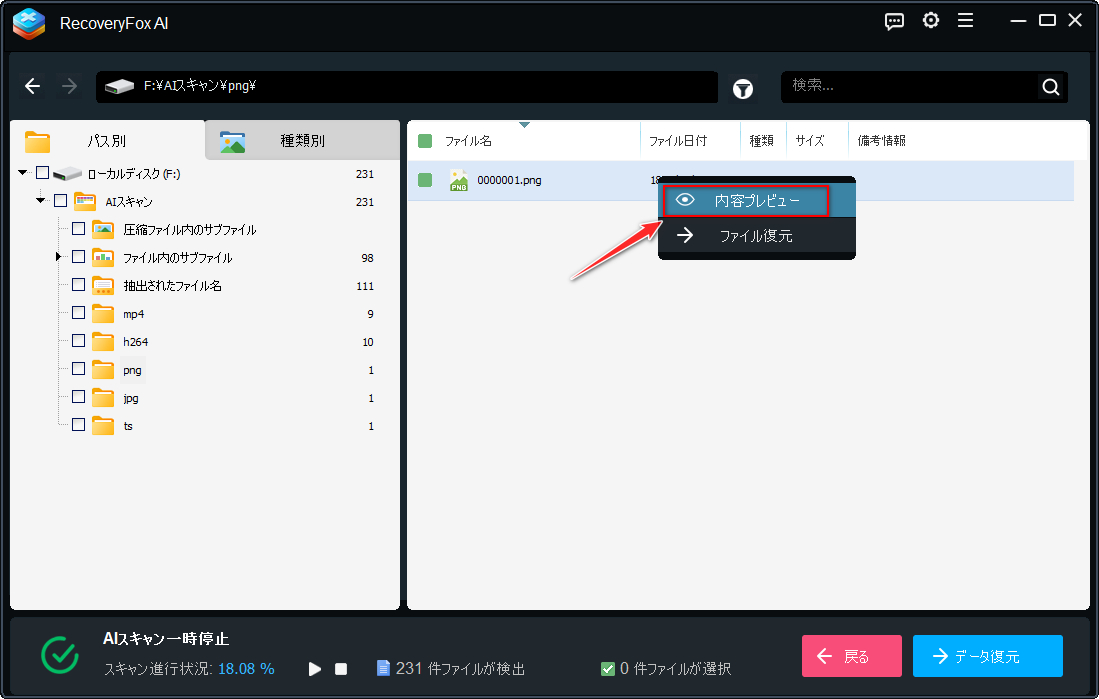This screenshot has height=699, width=1099.
Task: Select the png folder label in tree
Action: point(132,370)
